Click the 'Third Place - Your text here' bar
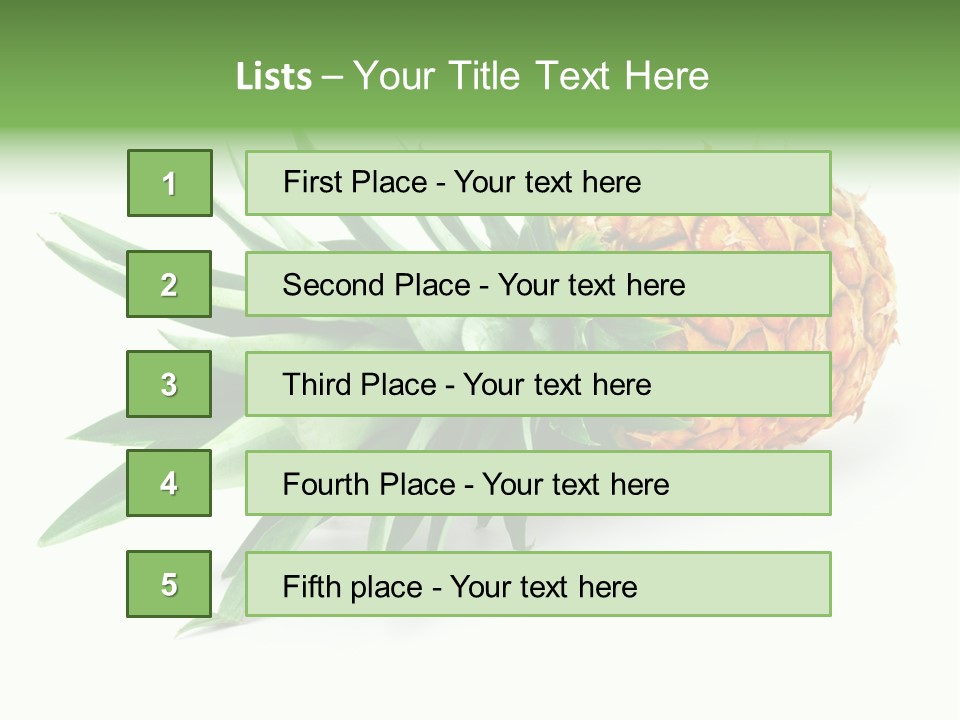Image resolution: width=960 pixels, height=720 pixels. pyautogui.click(x=538, y=384)
